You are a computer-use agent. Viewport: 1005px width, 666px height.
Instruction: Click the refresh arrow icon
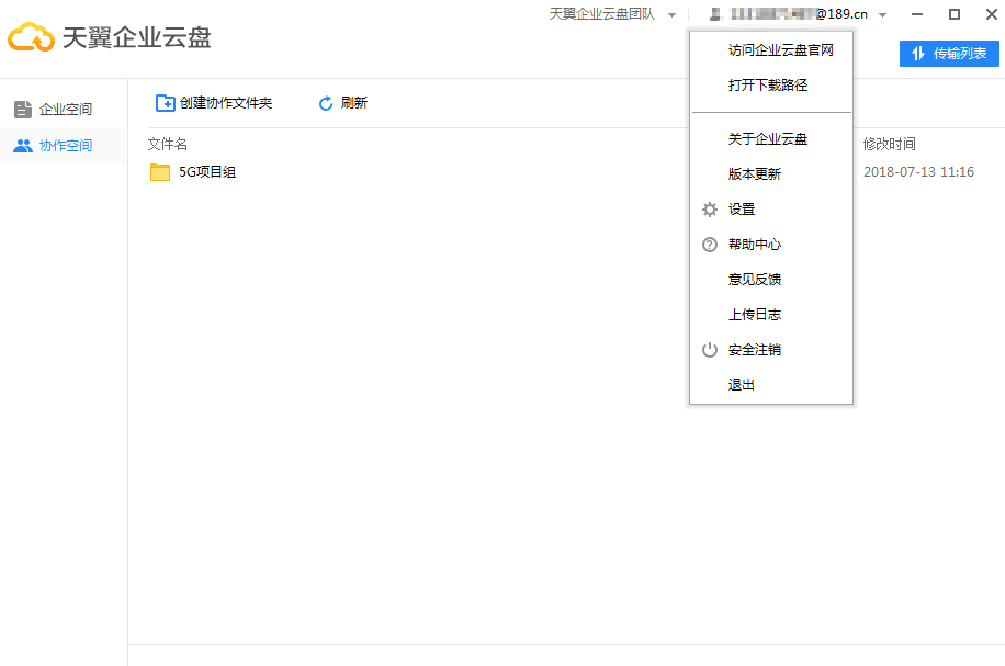[326, 103]
